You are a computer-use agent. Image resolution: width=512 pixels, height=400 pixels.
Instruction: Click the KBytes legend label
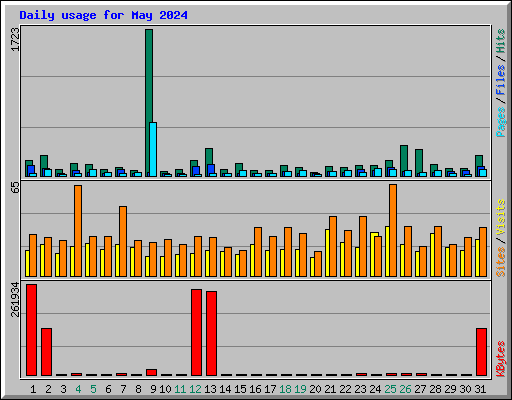[500, 359]
